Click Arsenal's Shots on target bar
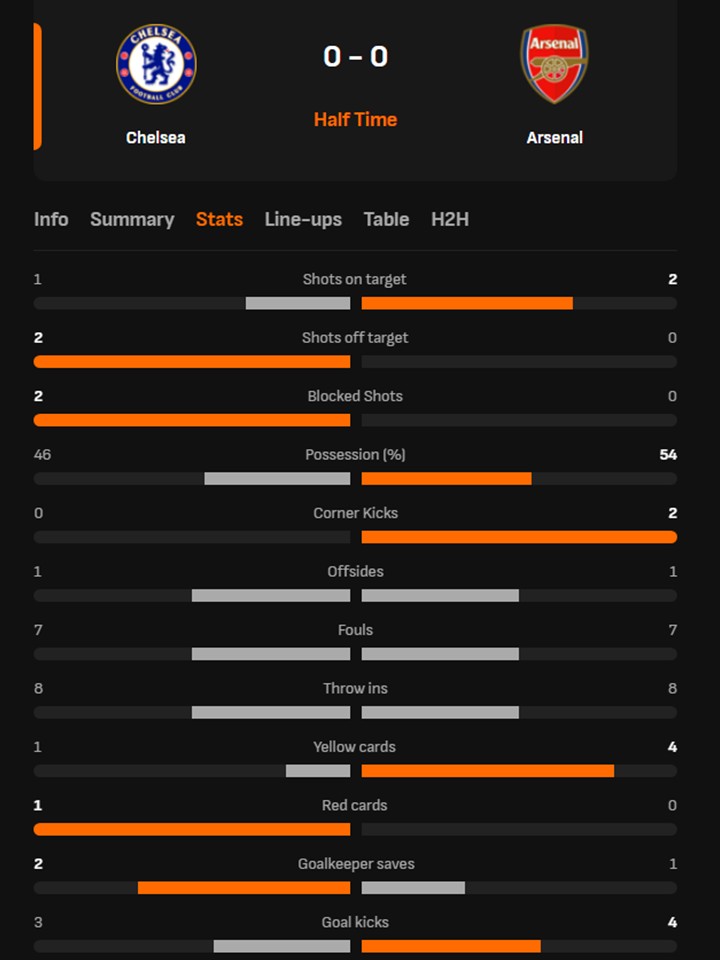This screenshot has width=720, height=960. (465, 301)
